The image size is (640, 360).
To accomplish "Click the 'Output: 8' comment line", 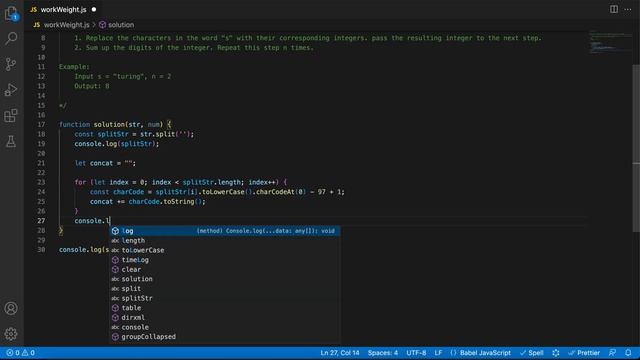I will pyautogui.click(x=92, y=86).
